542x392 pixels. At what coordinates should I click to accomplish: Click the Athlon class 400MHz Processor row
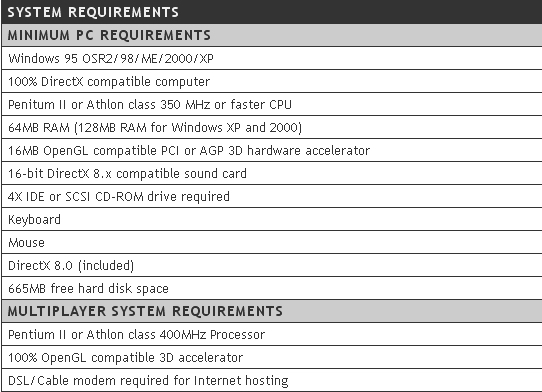(x=272, y=334)
